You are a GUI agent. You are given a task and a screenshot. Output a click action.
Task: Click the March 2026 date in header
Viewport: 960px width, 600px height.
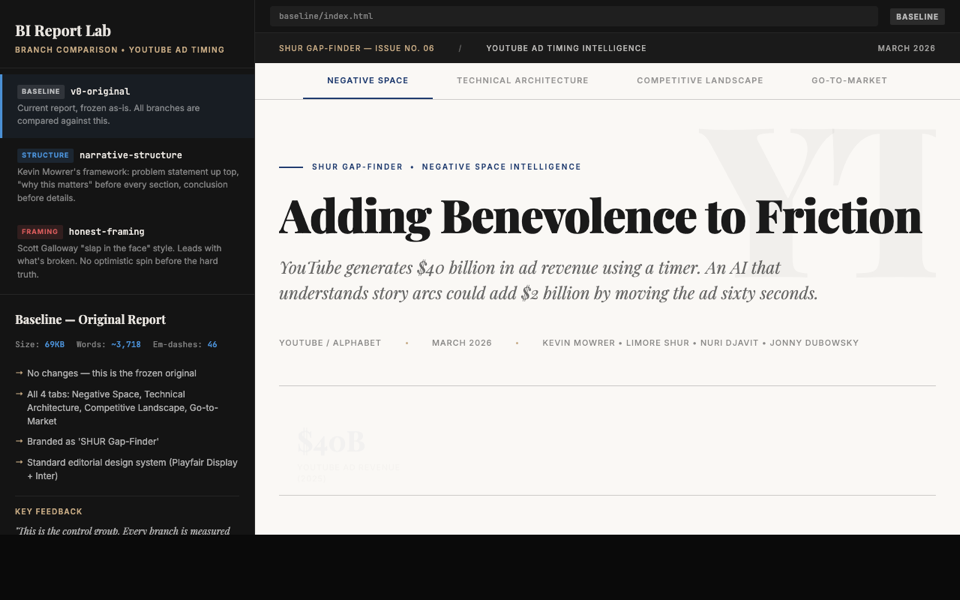906,48
